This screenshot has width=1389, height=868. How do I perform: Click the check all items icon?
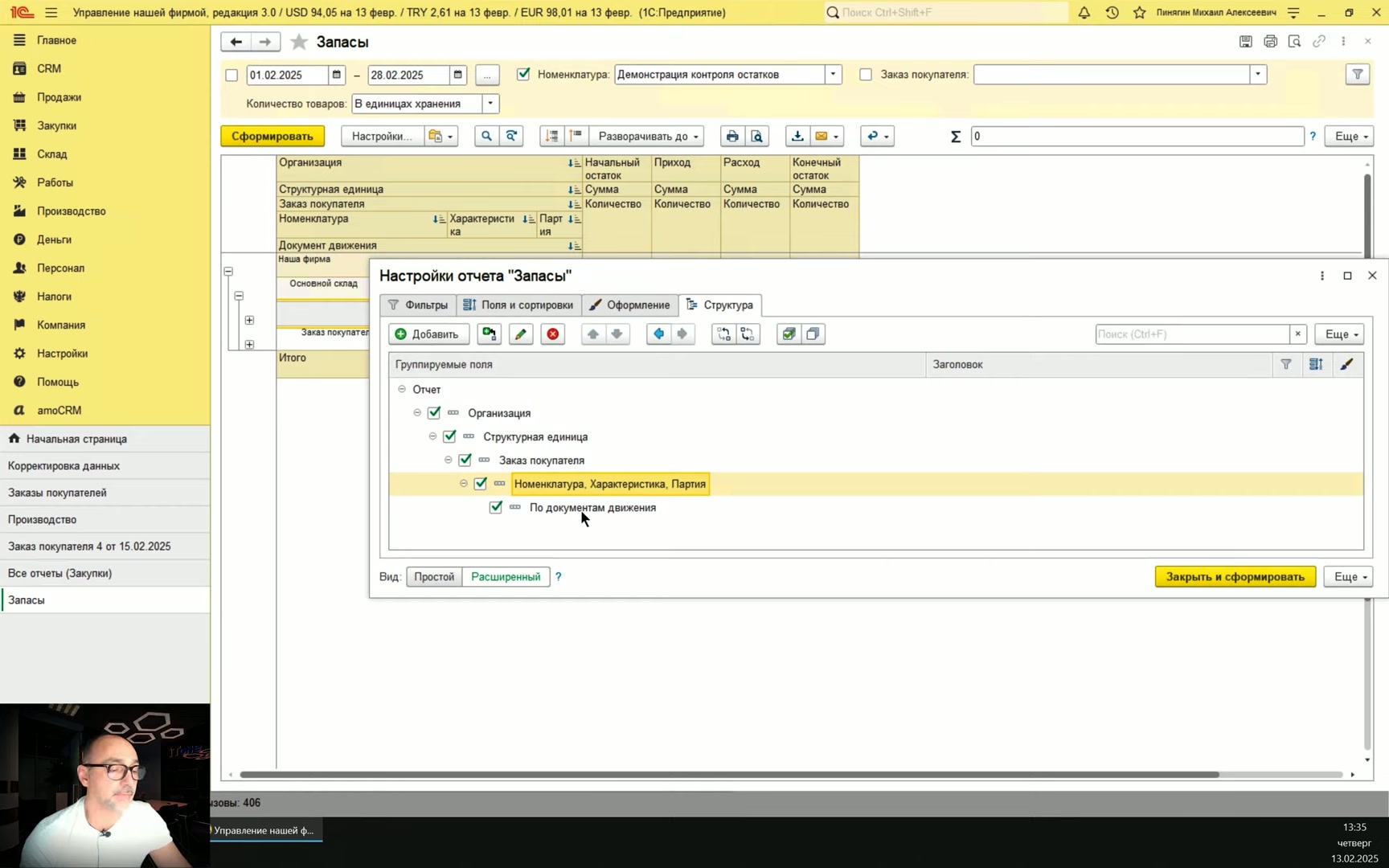click(789, 334)
